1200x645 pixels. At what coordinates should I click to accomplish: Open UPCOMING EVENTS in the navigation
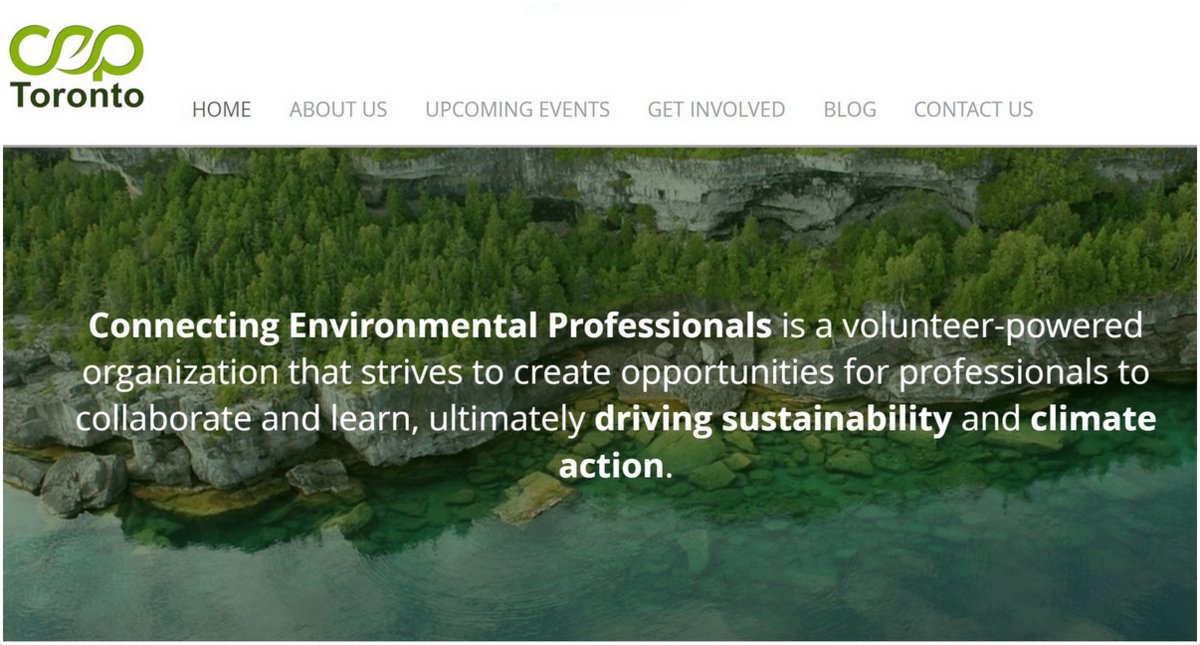517,110
